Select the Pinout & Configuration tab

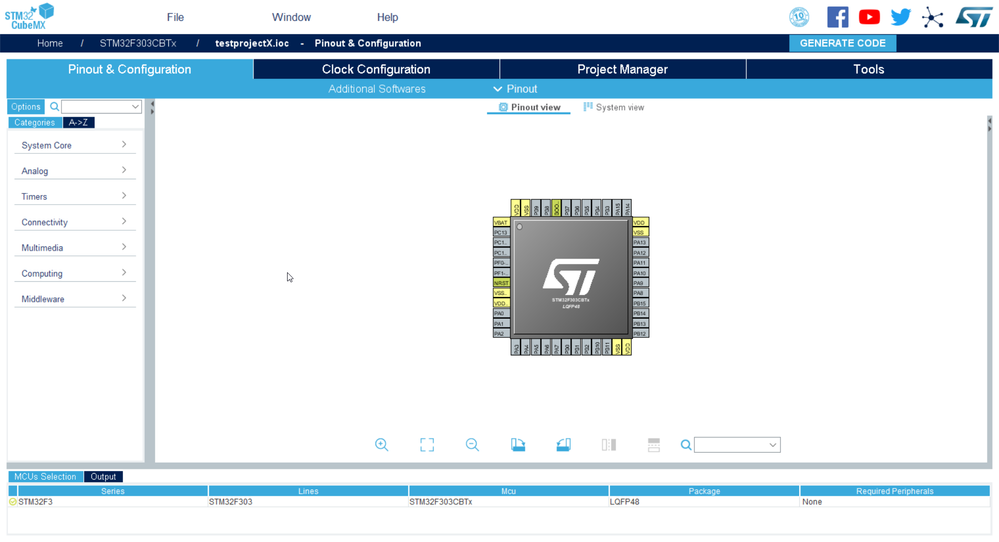click(x=129, y=69)
